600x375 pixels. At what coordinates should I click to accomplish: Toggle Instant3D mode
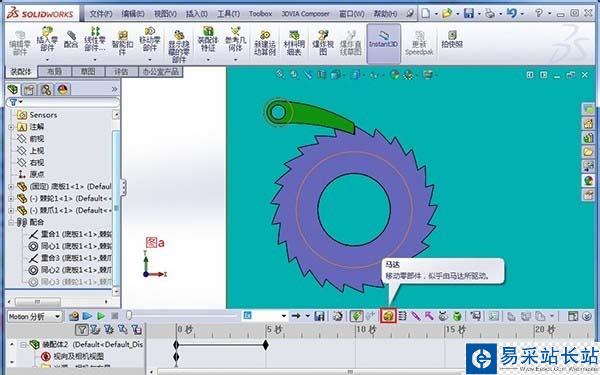coord(383,43)
